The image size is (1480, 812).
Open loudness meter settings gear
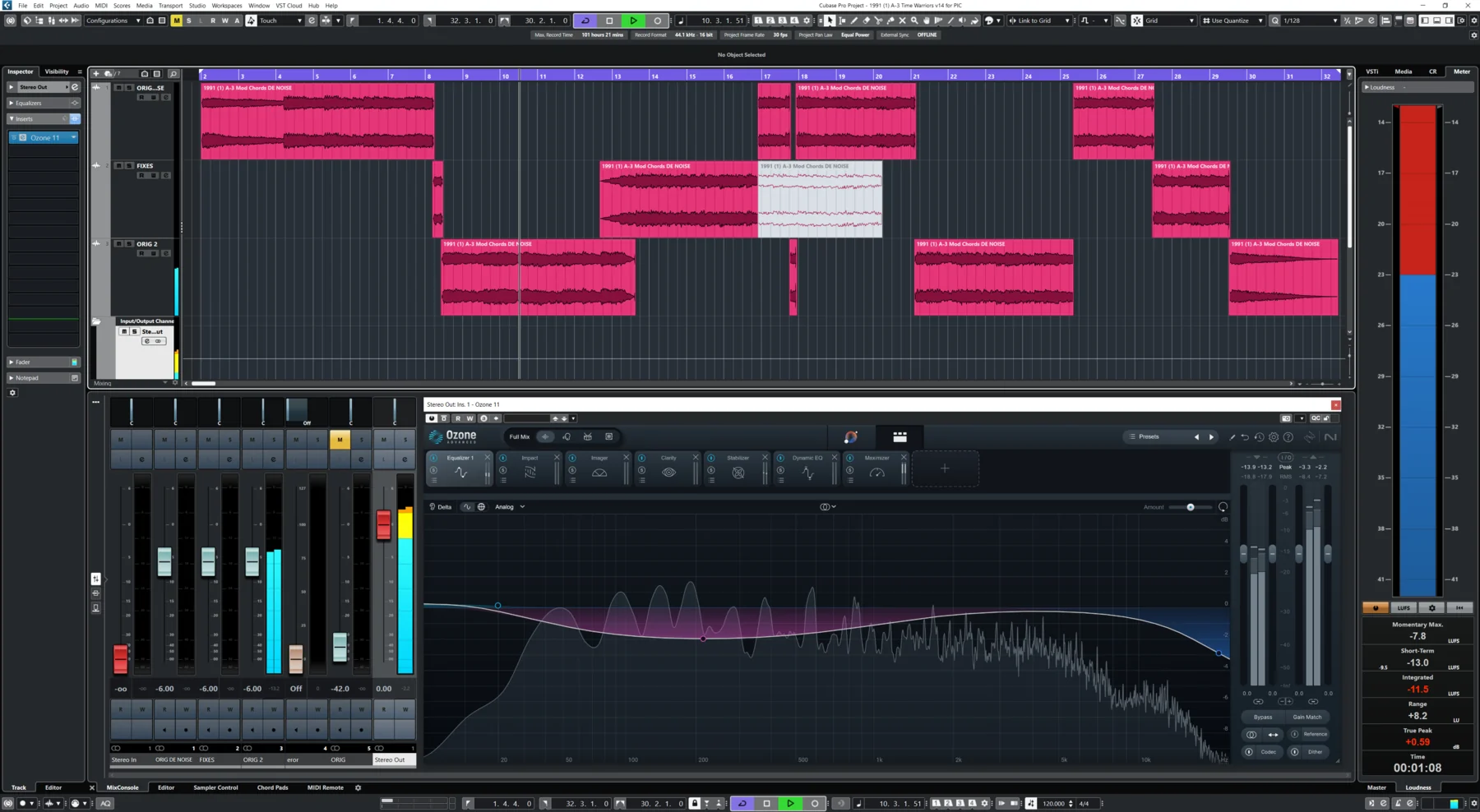[1431, 608]
